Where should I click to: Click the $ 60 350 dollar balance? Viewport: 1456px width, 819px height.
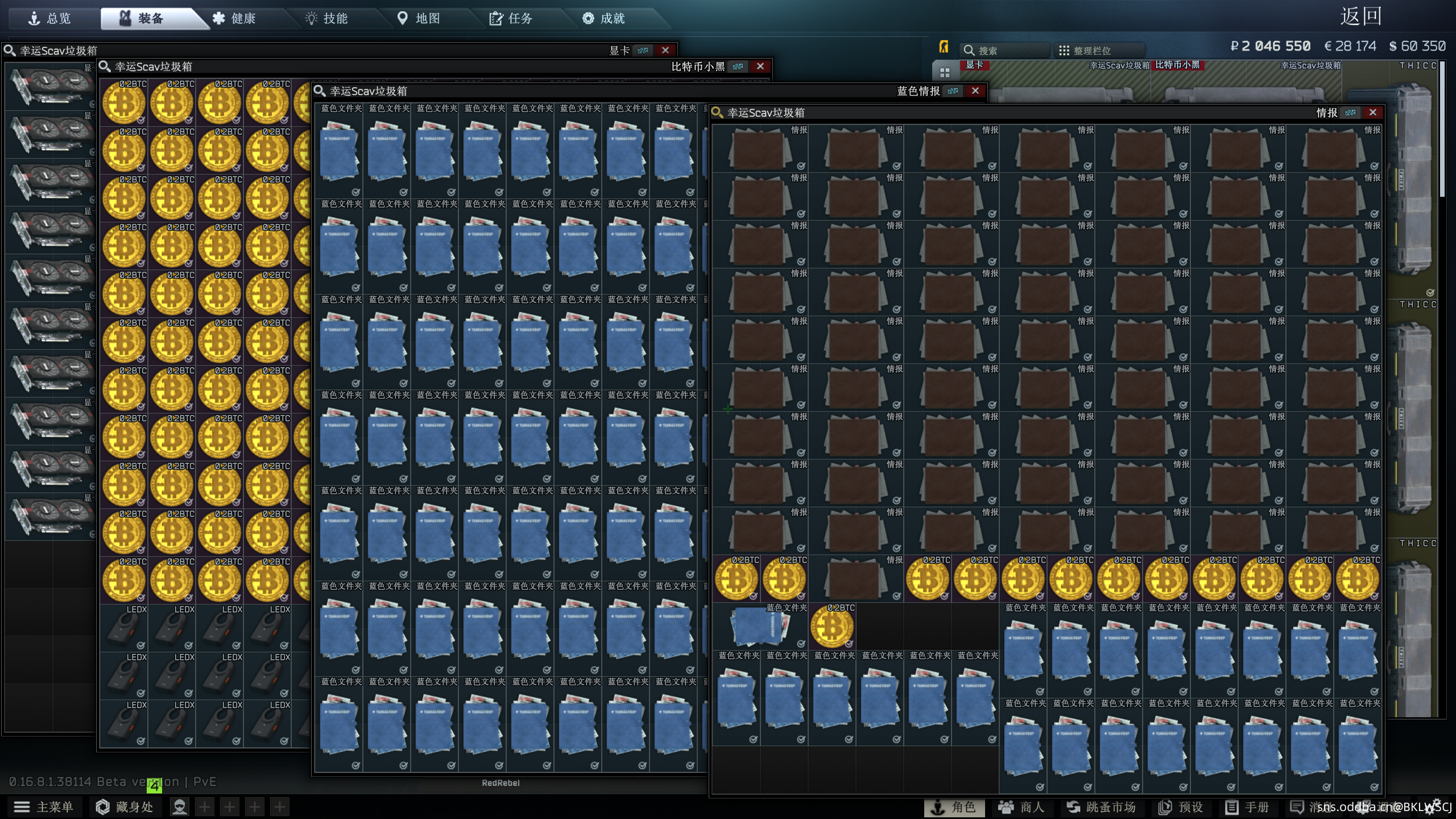click(x=1417, y=46)
